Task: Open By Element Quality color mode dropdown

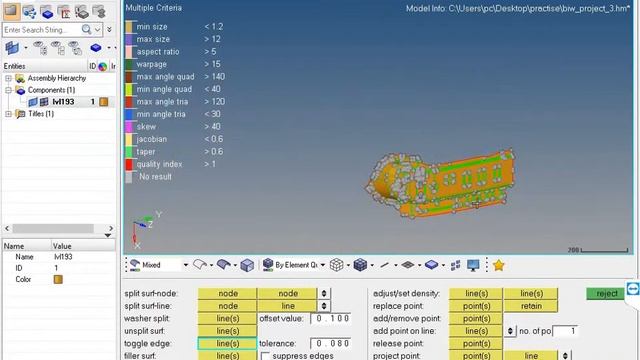Action: click(x=322, y=265)
